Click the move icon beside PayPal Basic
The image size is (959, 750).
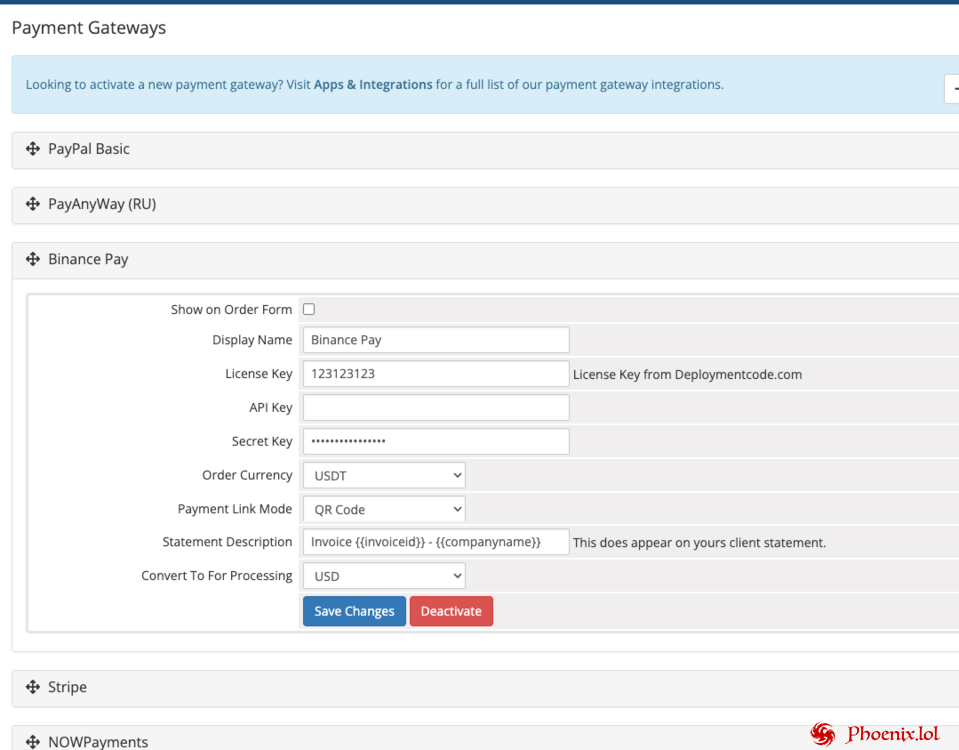33,149
